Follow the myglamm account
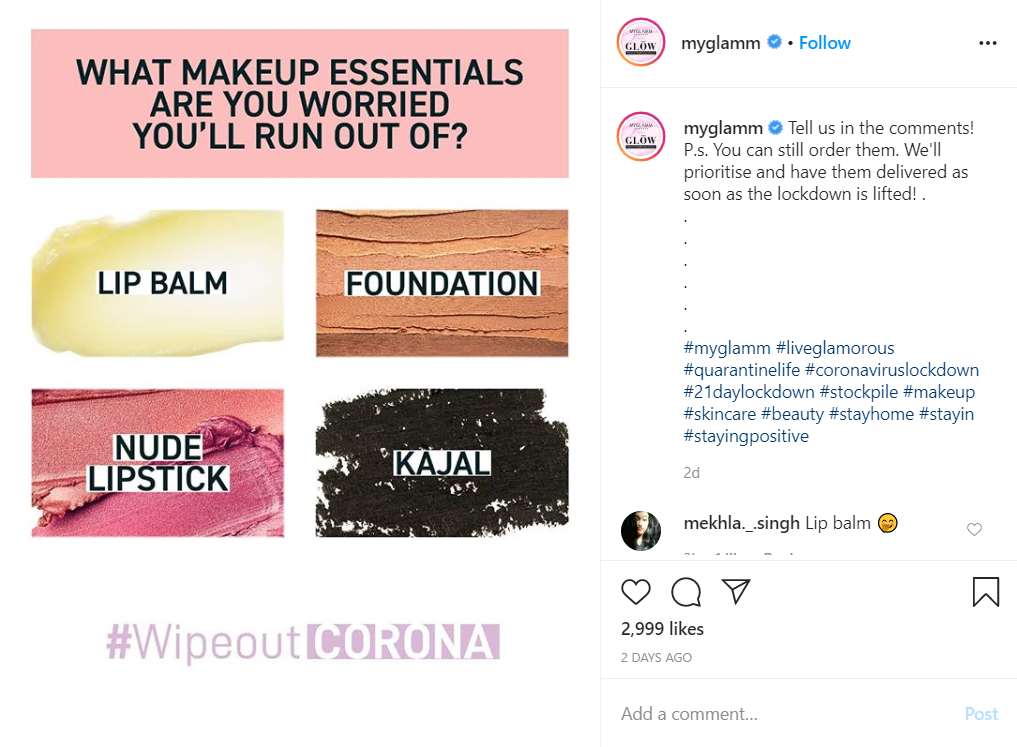 [x=824, y=43]
